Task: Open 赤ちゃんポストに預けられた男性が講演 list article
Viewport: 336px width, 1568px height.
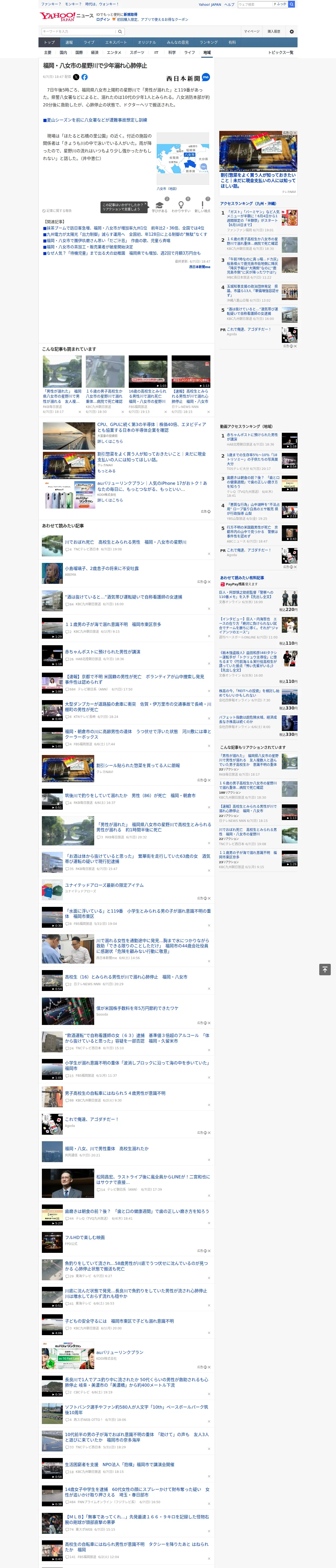Action: point(102,652)
